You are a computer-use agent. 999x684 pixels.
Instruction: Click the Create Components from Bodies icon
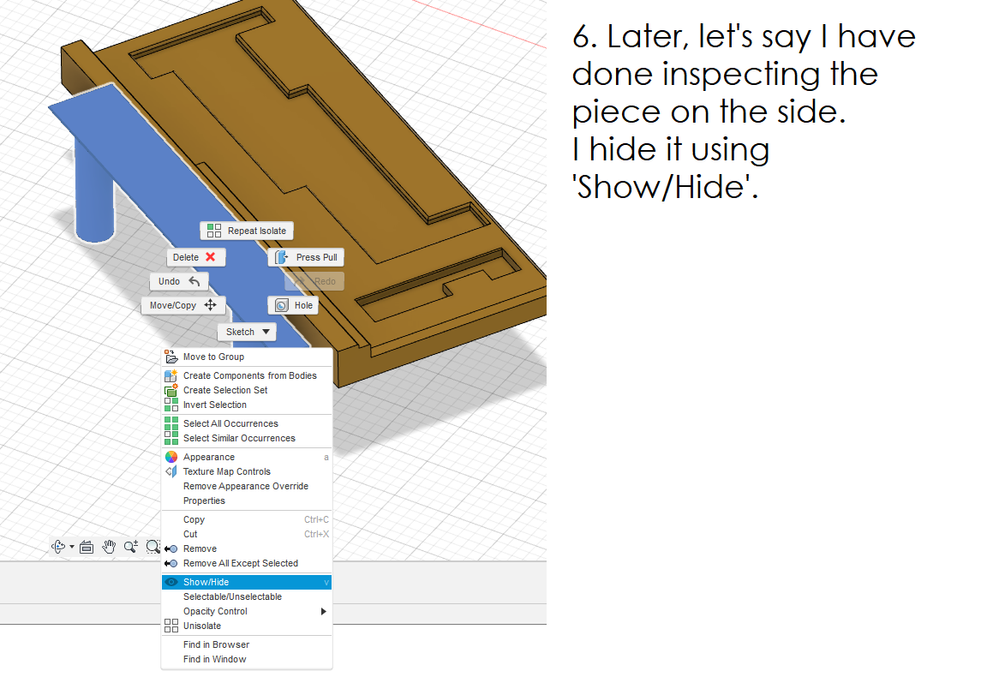tap(171, 376)
